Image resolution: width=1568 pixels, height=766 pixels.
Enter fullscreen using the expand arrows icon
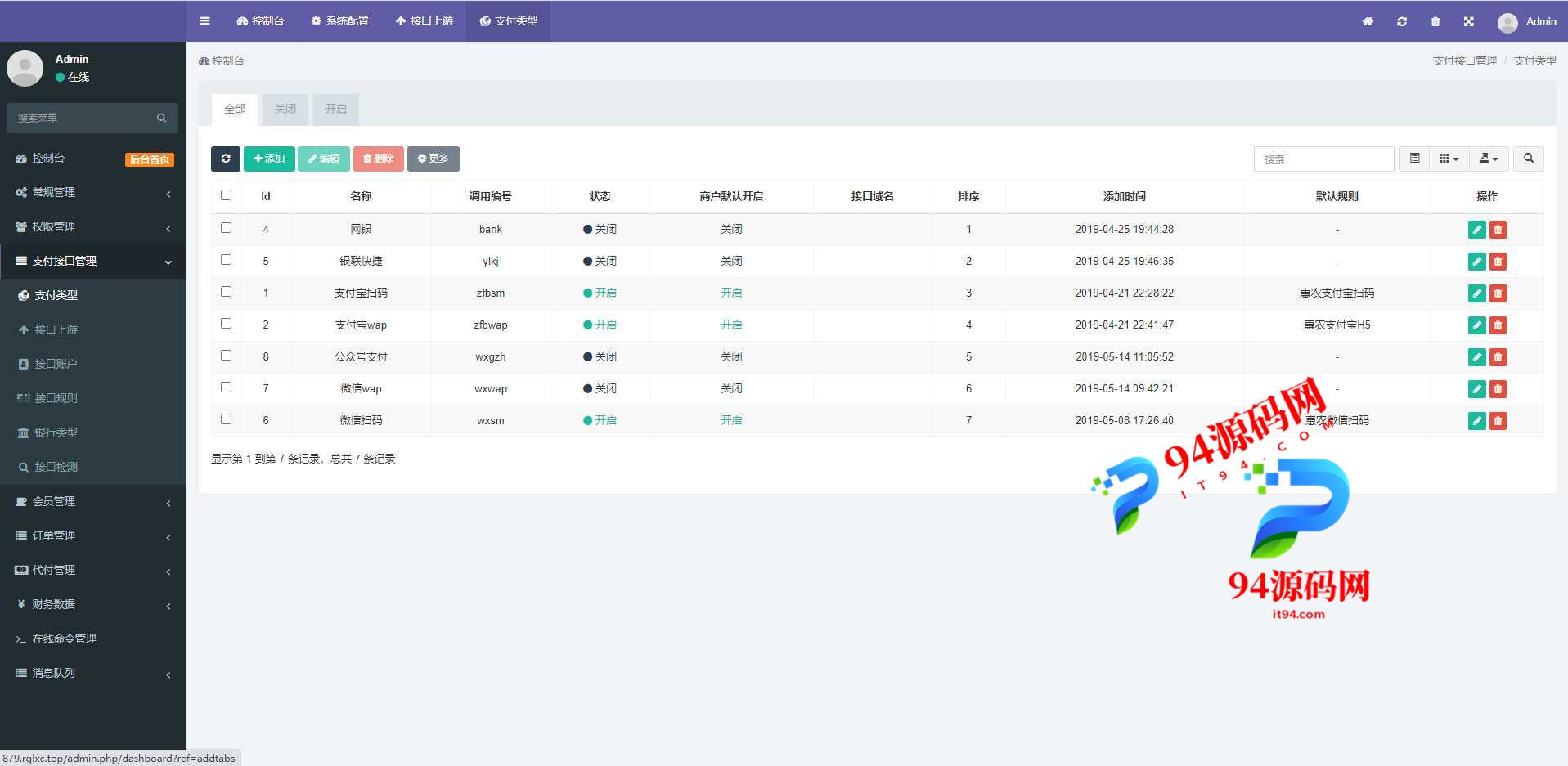pos(1469,21)
